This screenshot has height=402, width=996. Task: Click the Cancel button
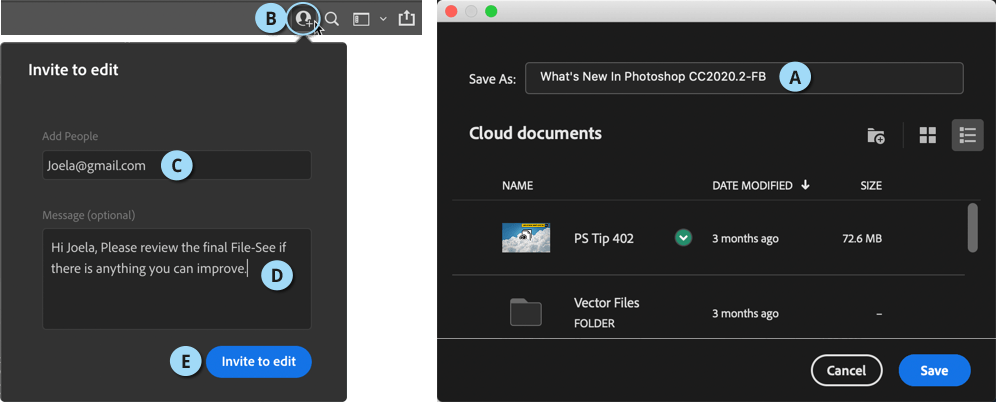click(847, 370)
